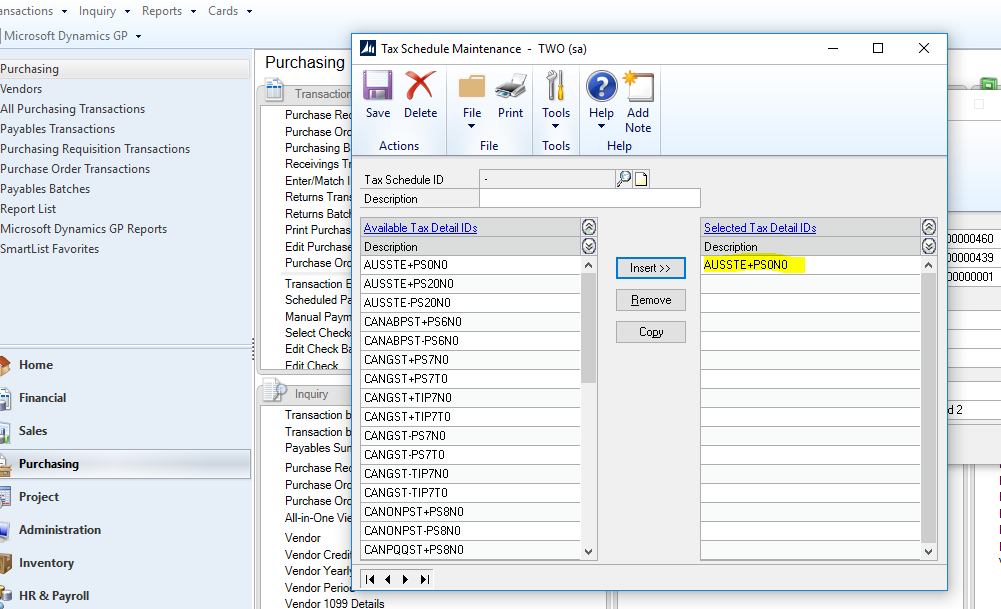Collapse the Selected Tax Detail IDs header
The width and height of the screenshot is (1001, 609).
929,227
